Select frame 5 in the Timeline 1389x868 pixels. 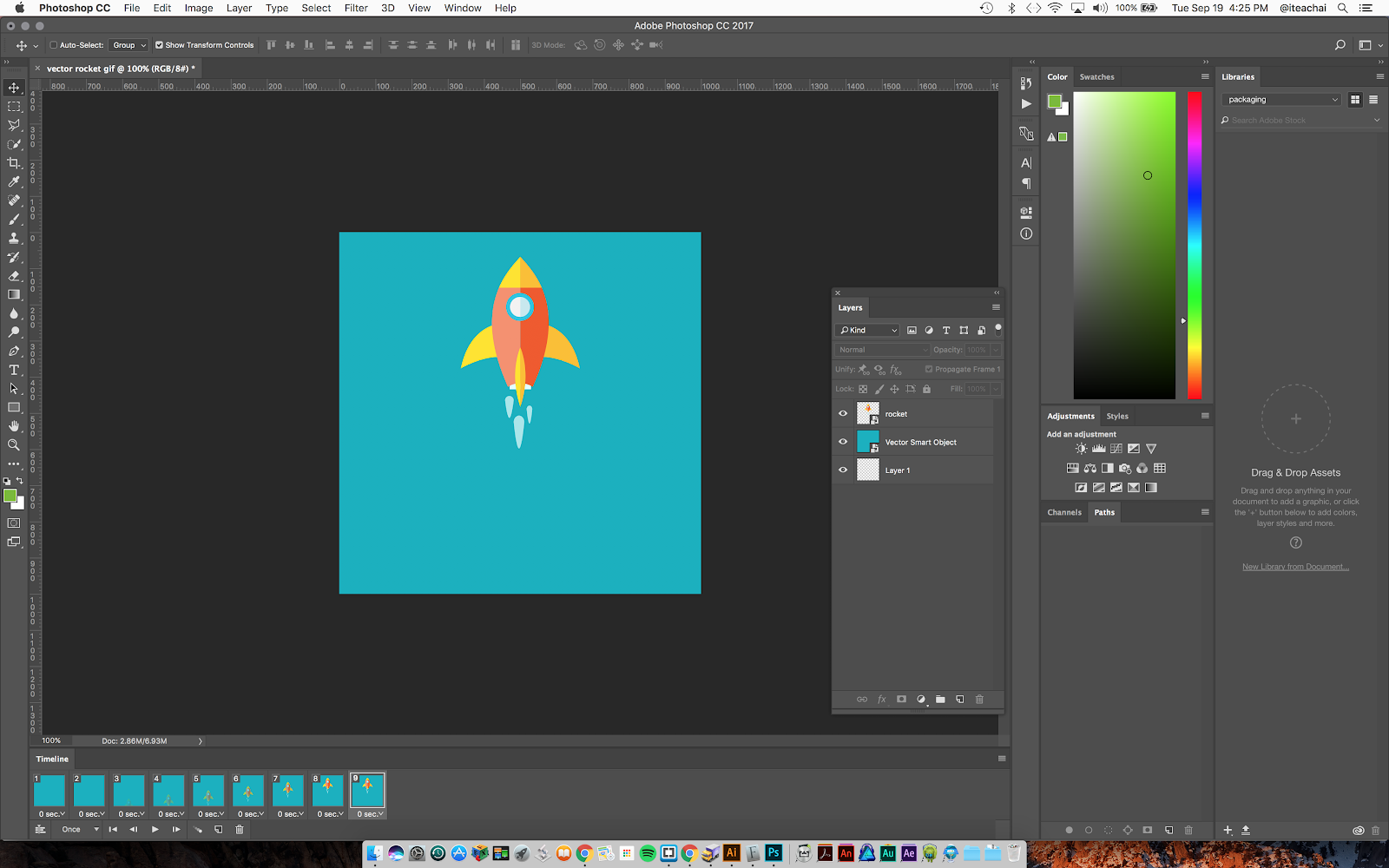pyautogui.click(x=208, y=791)
